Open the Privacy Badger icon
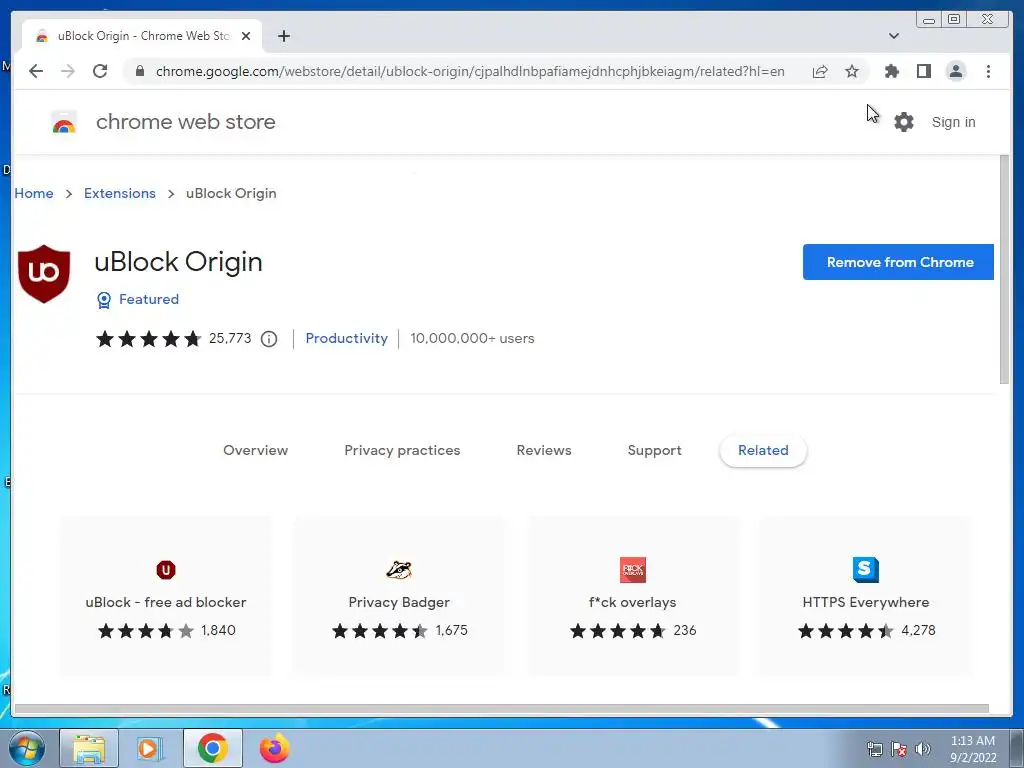1024x768 pixels. tap(399, 569)
